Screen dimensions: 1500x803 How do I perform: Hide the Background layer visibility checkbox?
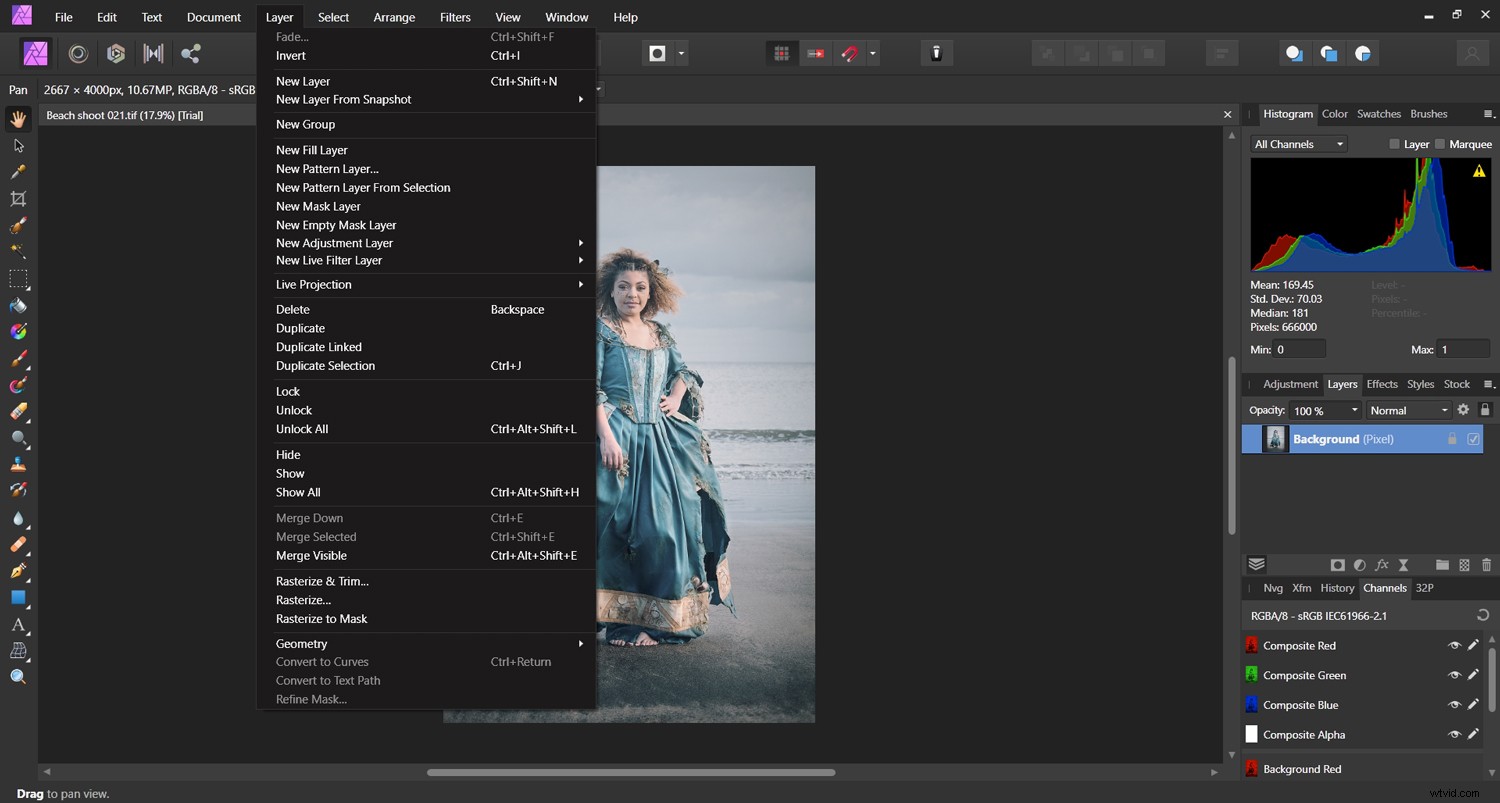[x=1473, y=439]
